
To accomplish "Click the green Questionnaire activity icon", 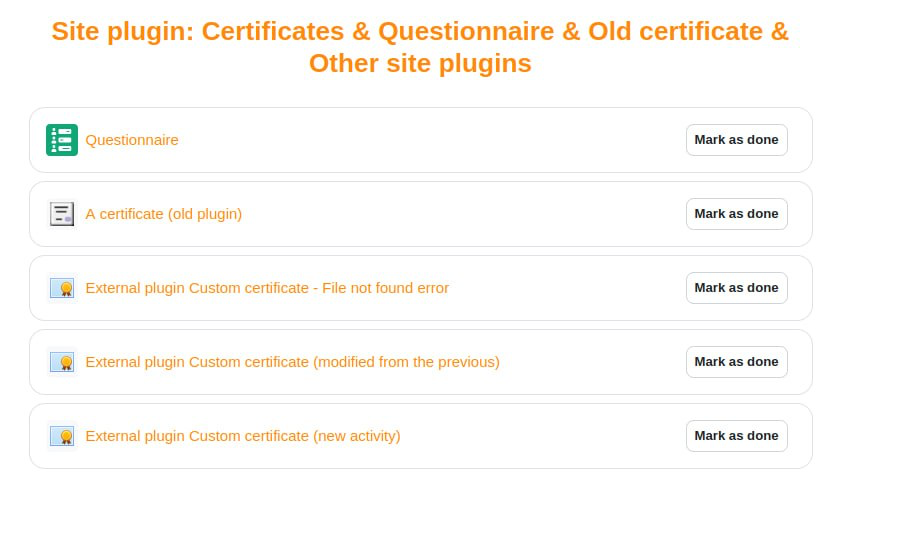I will coord(62,140).
